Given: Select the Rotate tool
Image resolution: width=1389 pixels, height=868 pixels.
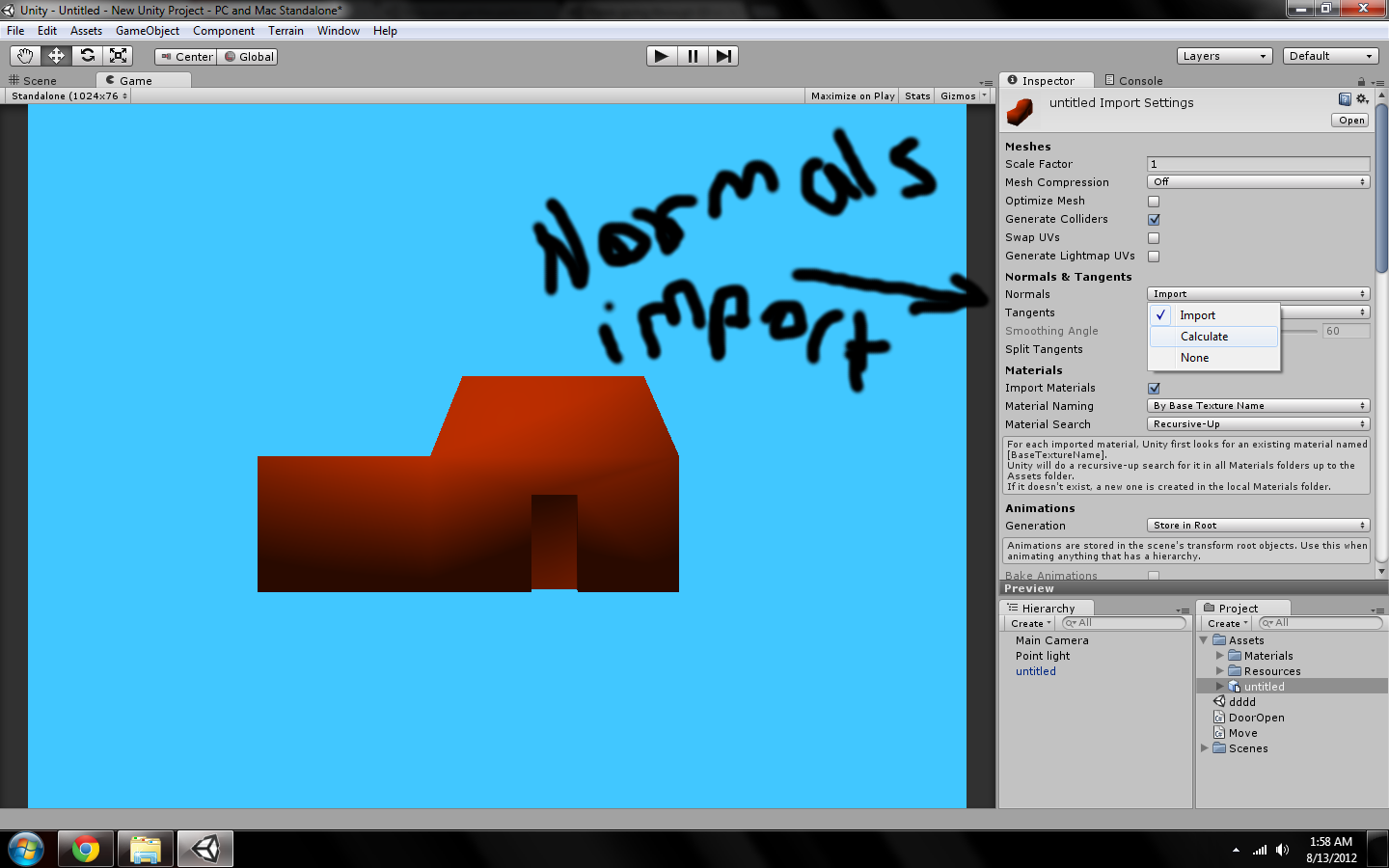Looking at the screenshot, I should (x=87, y=56).
